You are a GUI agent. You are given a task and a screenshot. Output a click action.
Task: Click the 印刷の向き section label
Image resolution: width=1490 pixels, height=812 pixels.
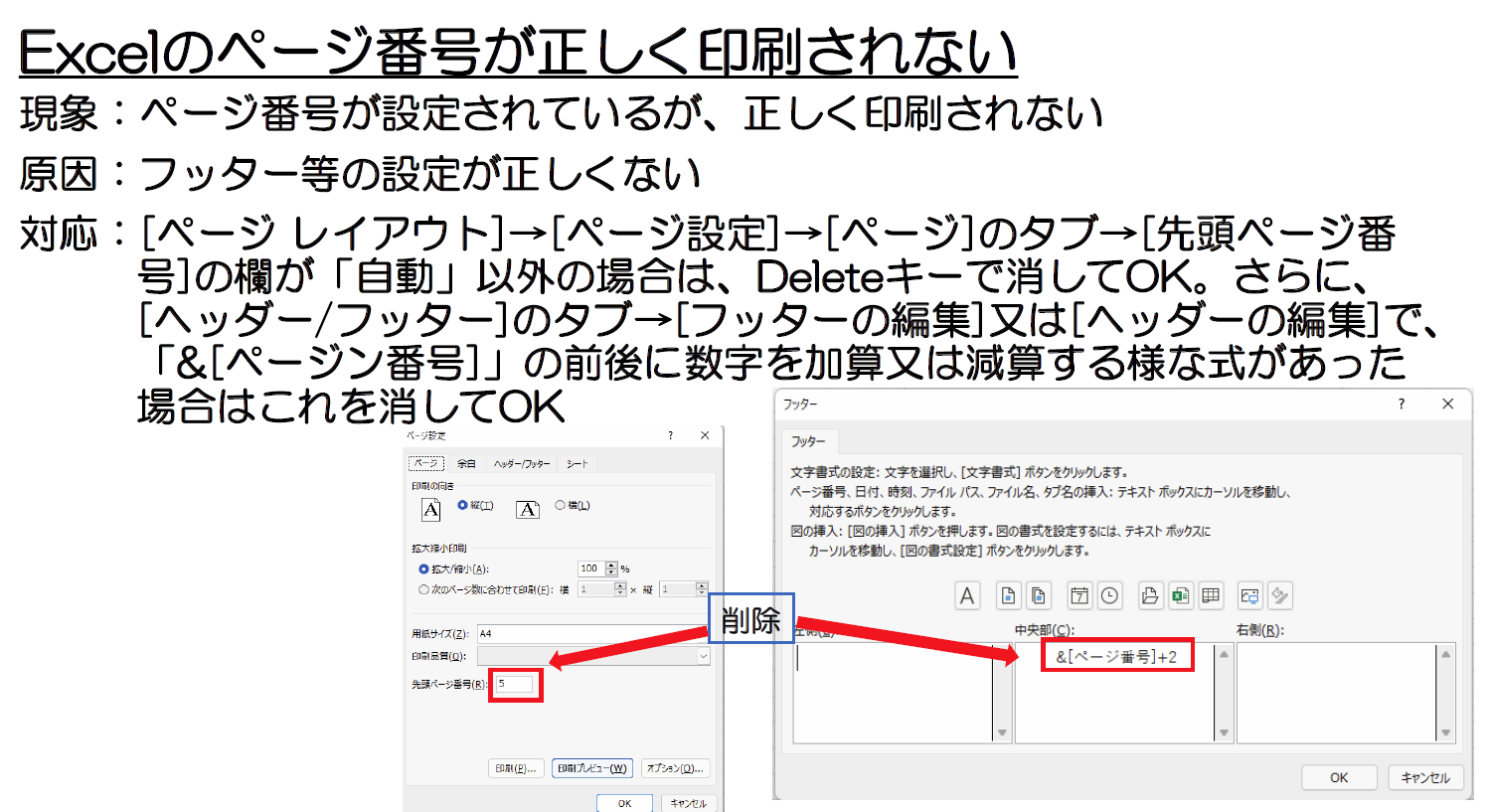(x=432, y=486)
